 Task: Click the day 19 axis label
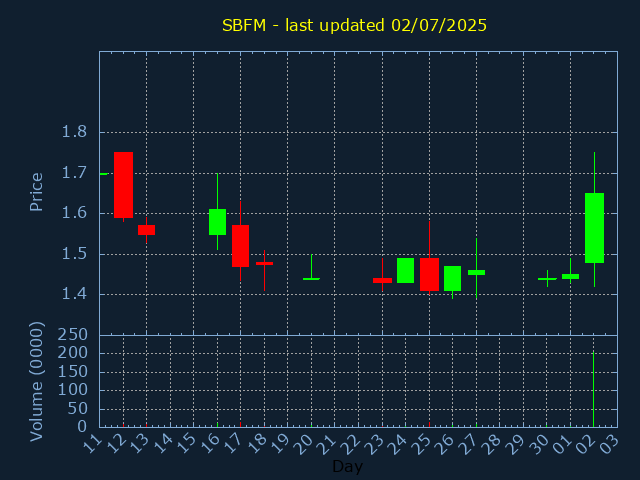point(280,443)
